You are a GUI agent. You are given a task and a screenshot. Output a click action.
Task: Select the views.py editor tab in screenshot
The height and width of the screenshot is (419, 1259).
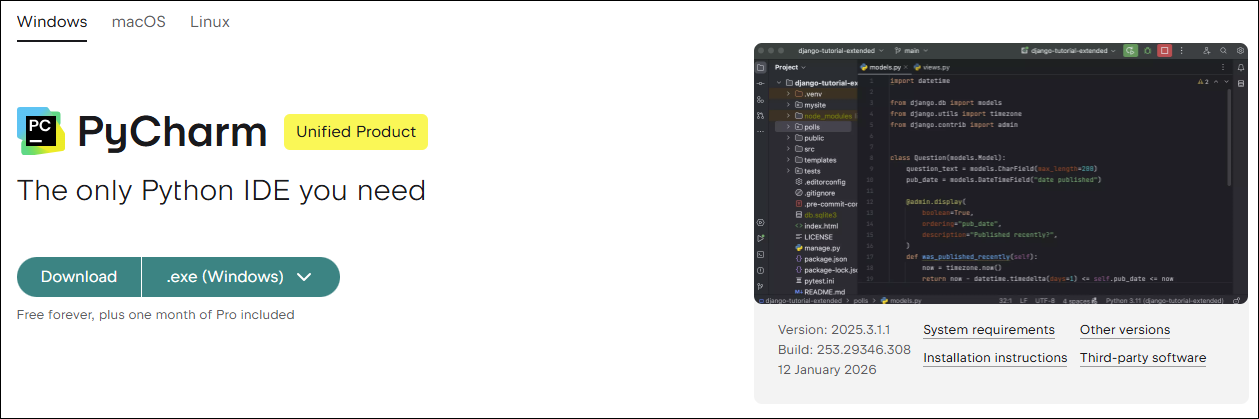coord(931,67)
